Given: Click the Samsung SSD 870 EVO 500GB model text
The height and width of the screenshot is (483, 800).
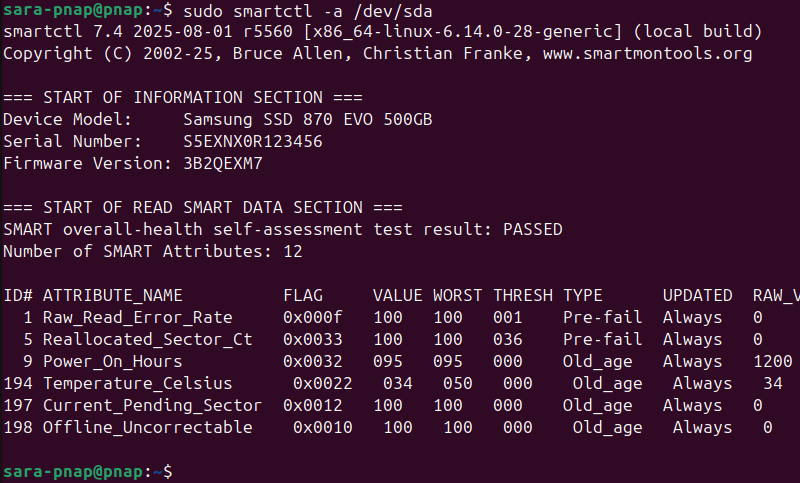Looking at the screenshot, I should pos(308,119).
